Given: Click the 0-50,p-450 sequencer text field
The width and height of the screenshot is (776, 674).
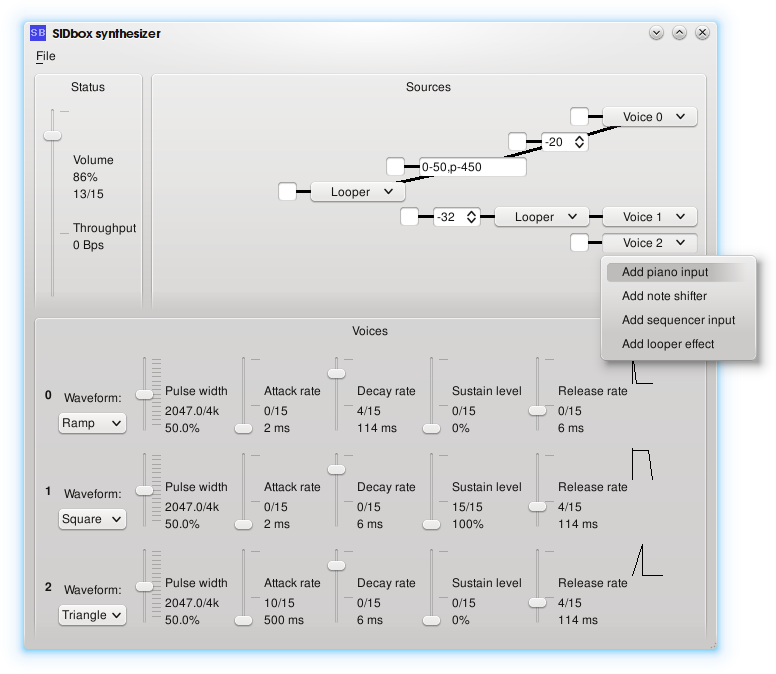Looking at the screenshot, I should [x=472, y=167].
